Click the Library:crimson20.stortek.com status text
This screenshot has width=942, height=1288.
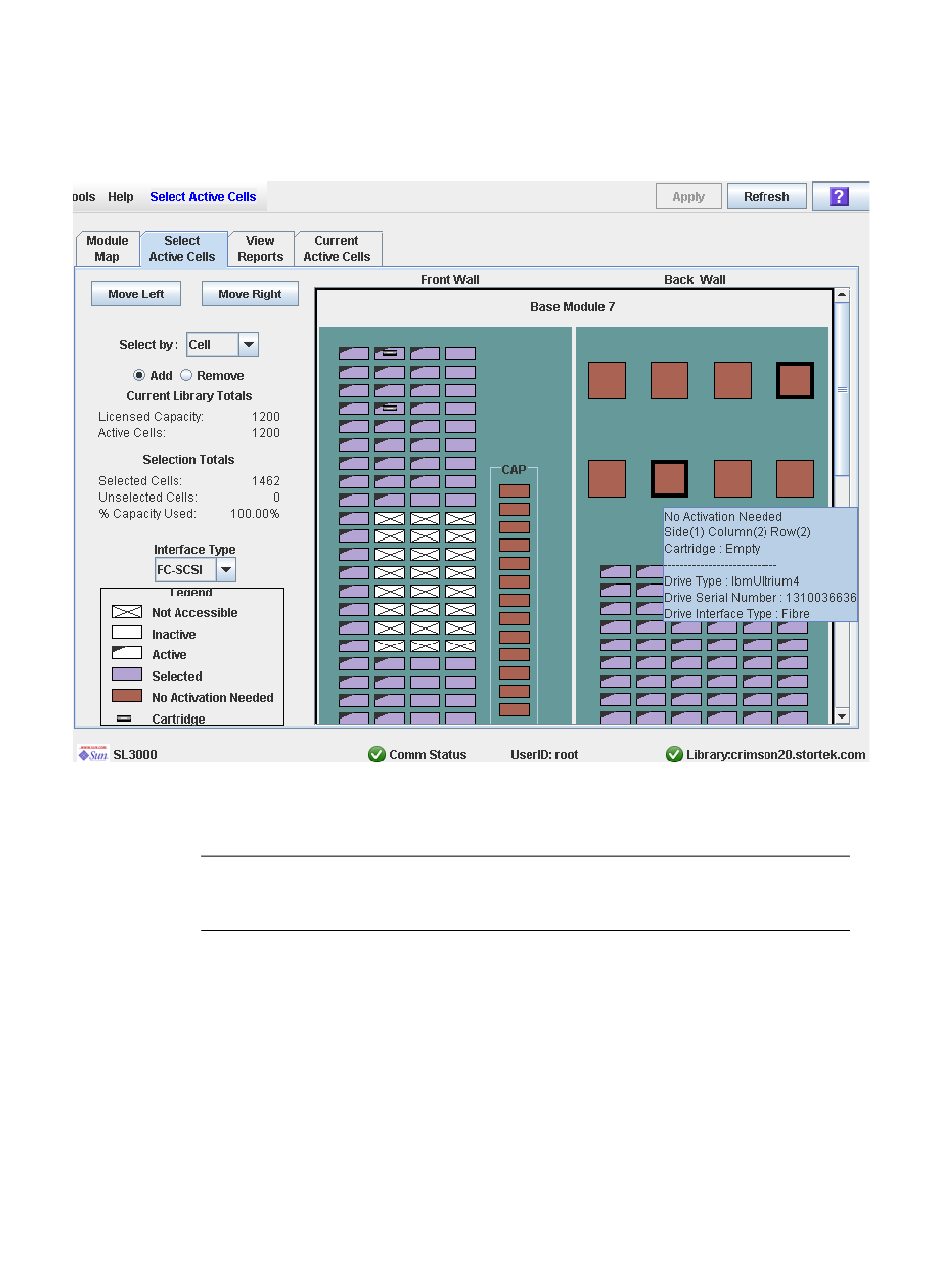775,755
